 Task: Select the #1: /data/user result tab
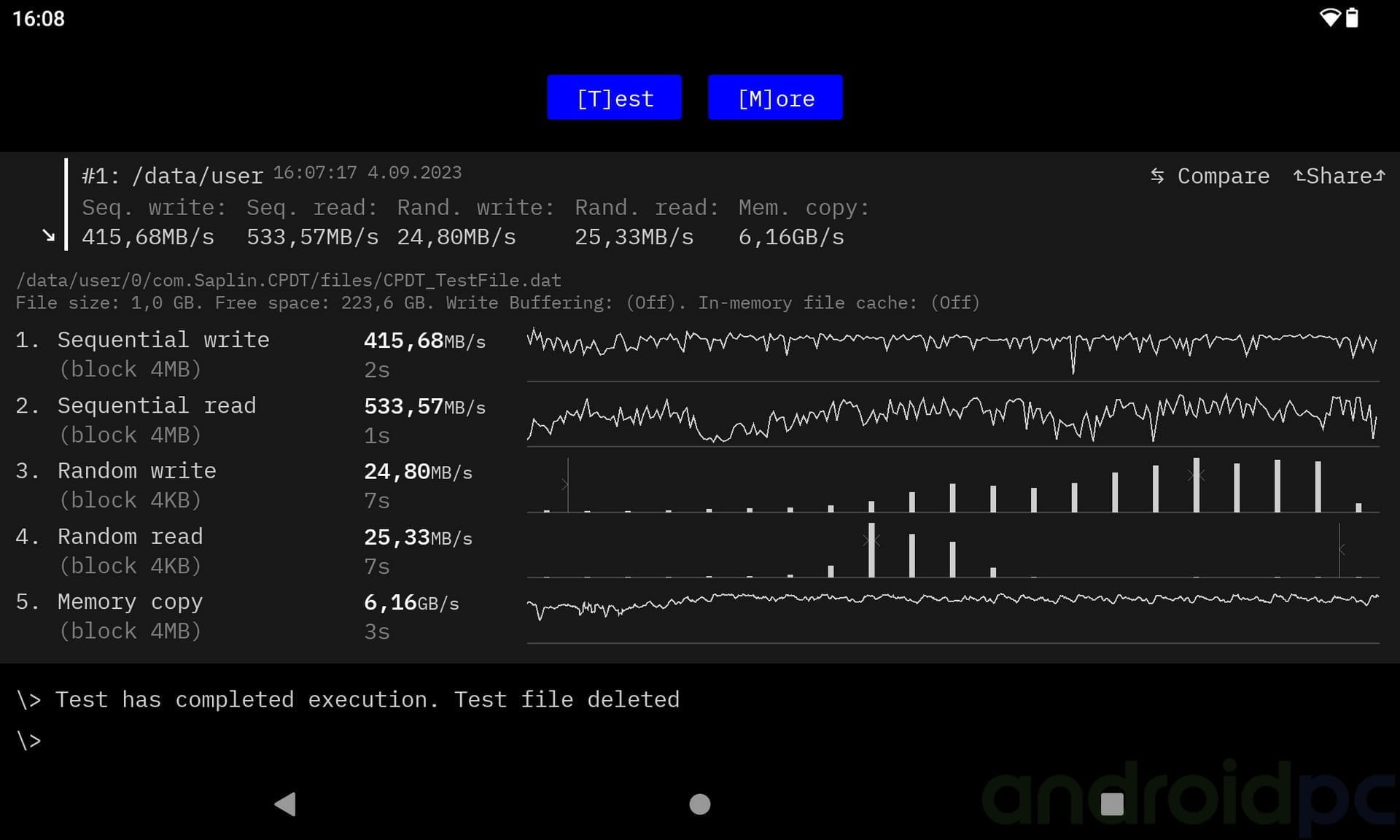(172, 175)
